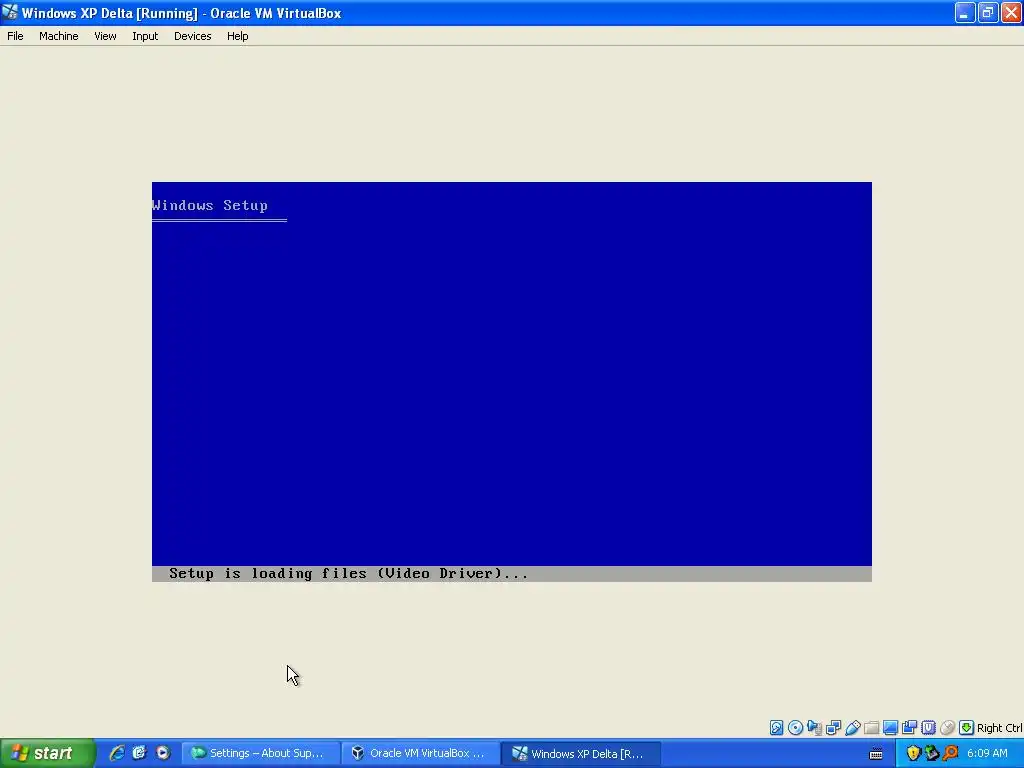The image size is (1024, 768).
Task: Click the USB devices indicator icon
Action: pos(852,728)
